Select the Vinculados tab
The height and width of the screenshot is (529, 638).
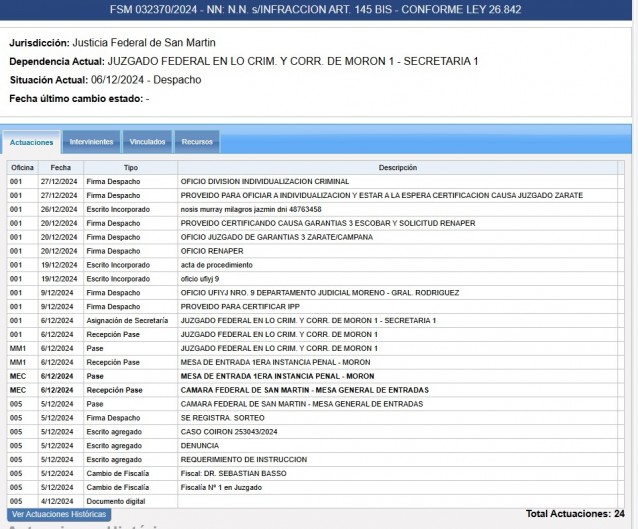tap(148, 142)
